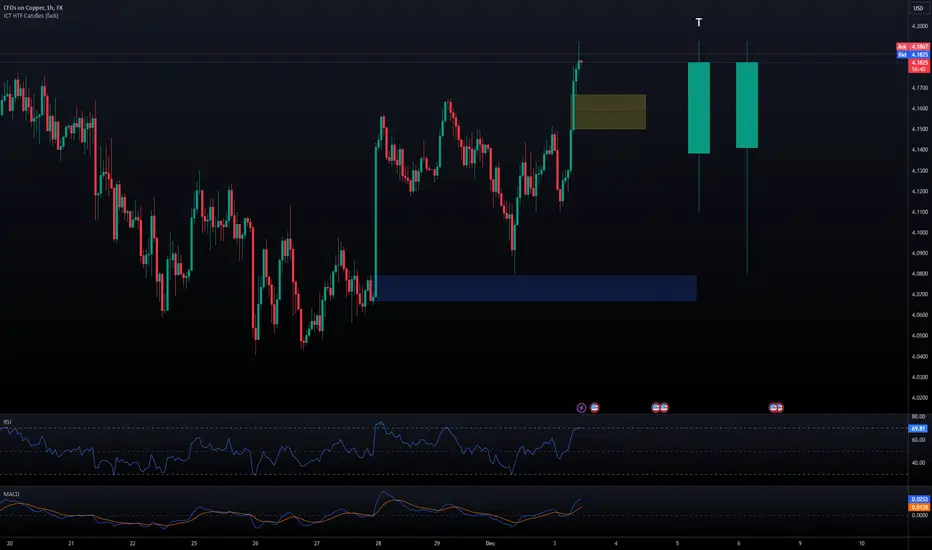
Task: Click the 0.0000 MACD scale label
Action: pos(920,515)
